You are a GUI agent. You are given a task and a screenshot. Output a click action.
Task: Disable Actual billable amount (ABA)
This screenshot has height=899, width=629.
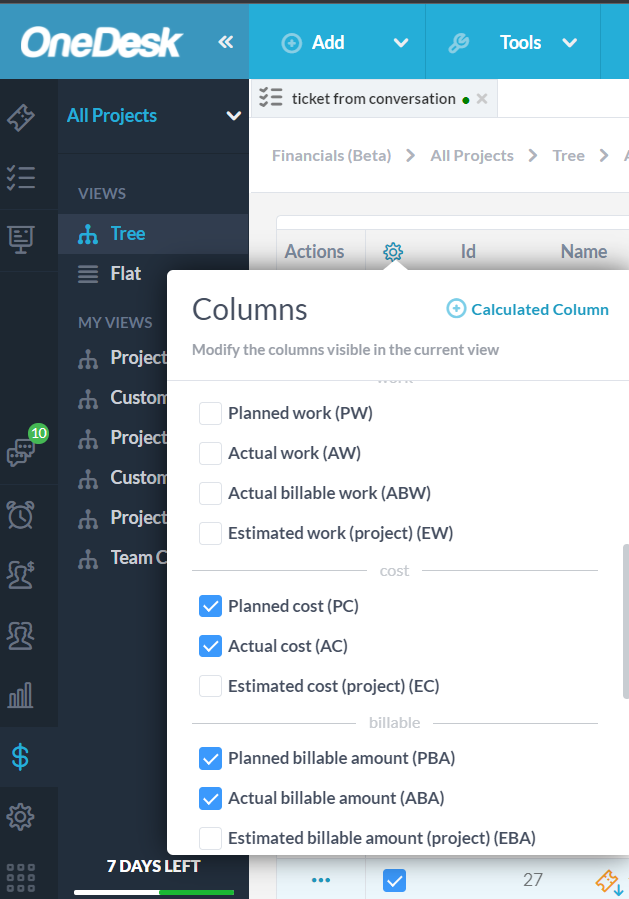click(x=210, y=798)
